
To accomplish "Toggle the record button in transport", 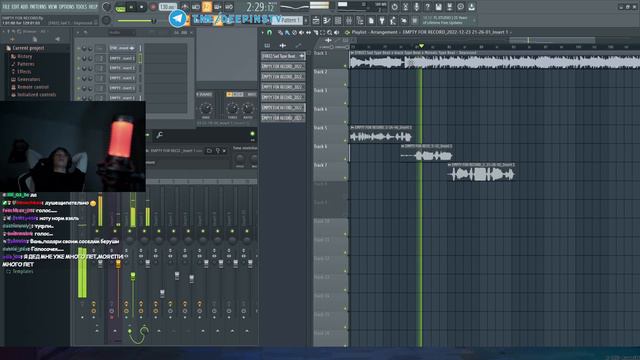I will coord(153,7).
